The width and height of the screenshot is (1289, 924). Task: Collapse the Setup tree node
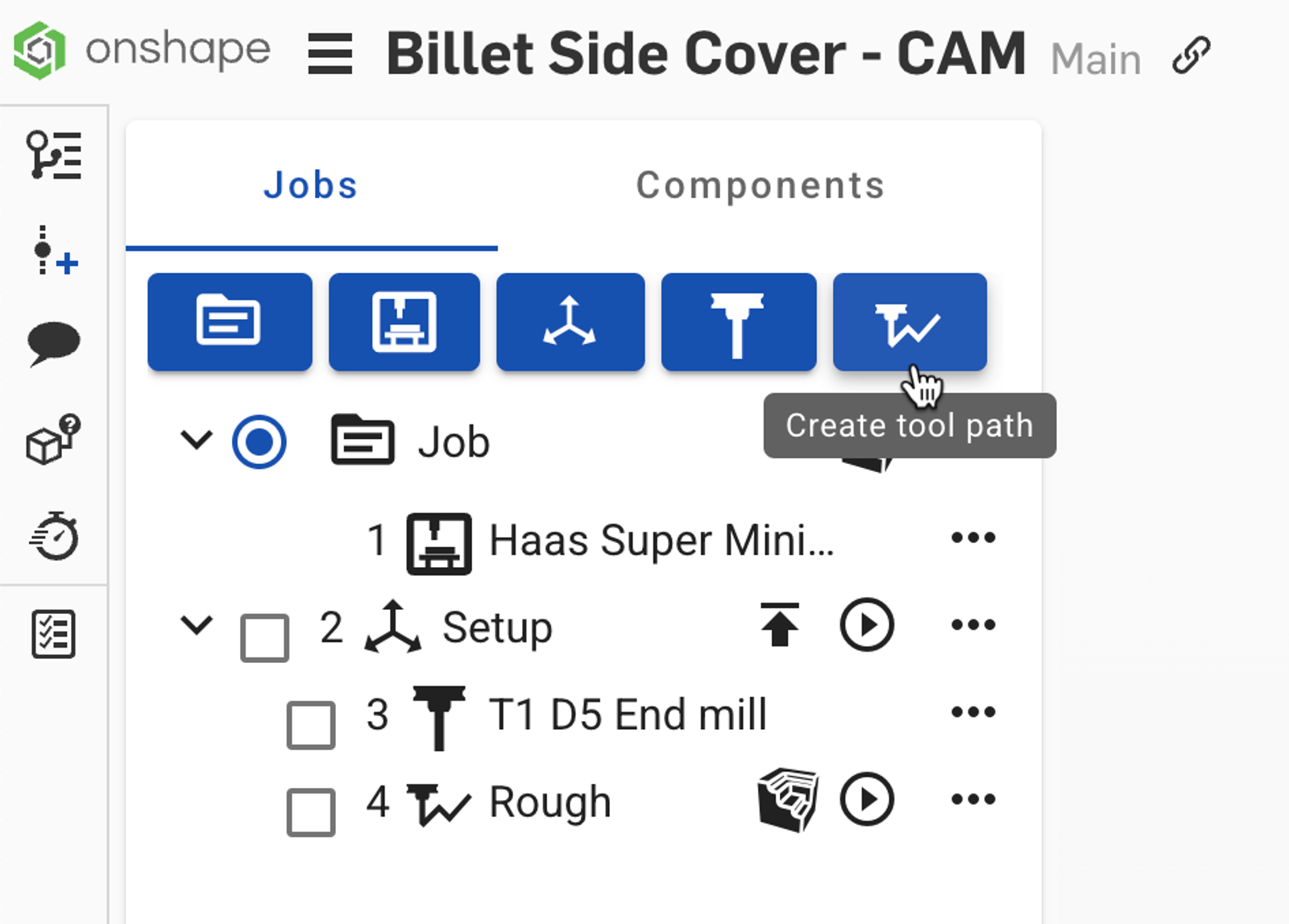click(196, 624)
